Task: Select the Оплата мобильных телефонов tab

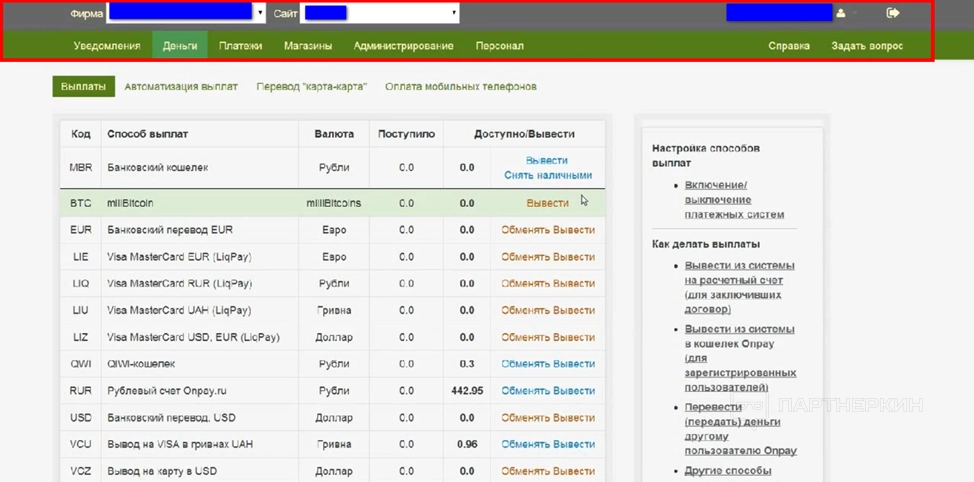Action: coord(460,87)
